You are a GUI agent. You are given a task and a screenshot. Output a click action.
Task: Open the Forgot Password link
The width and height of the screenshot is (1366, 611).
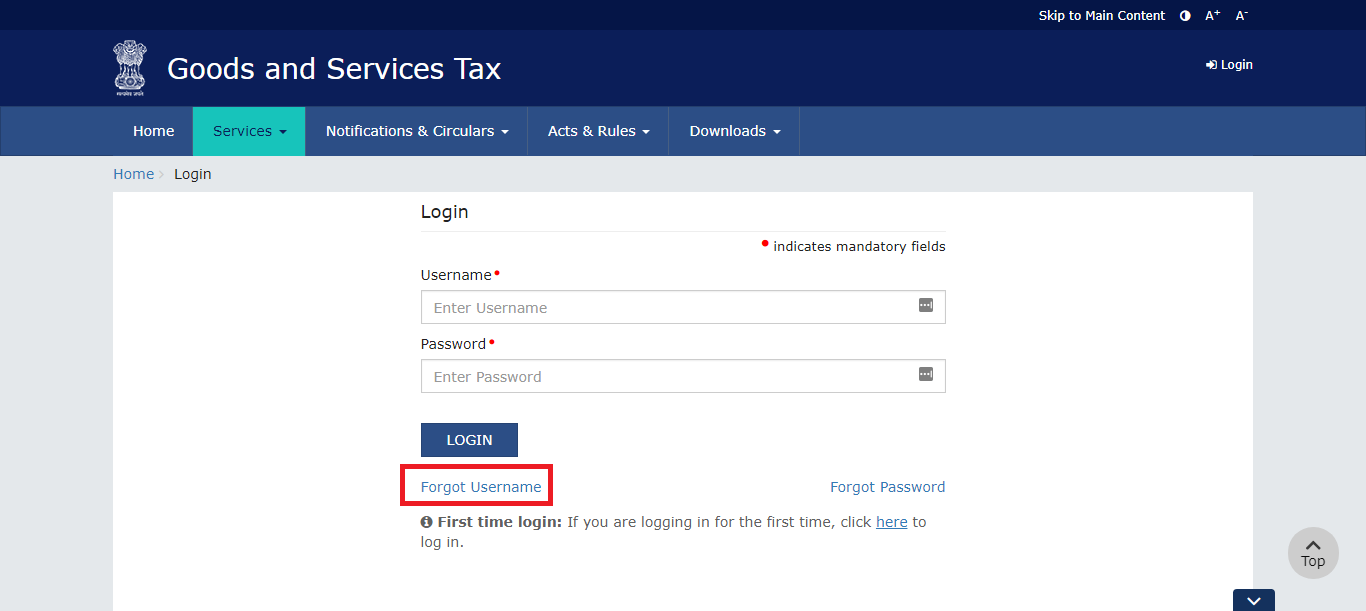click(x=887, y=487)
